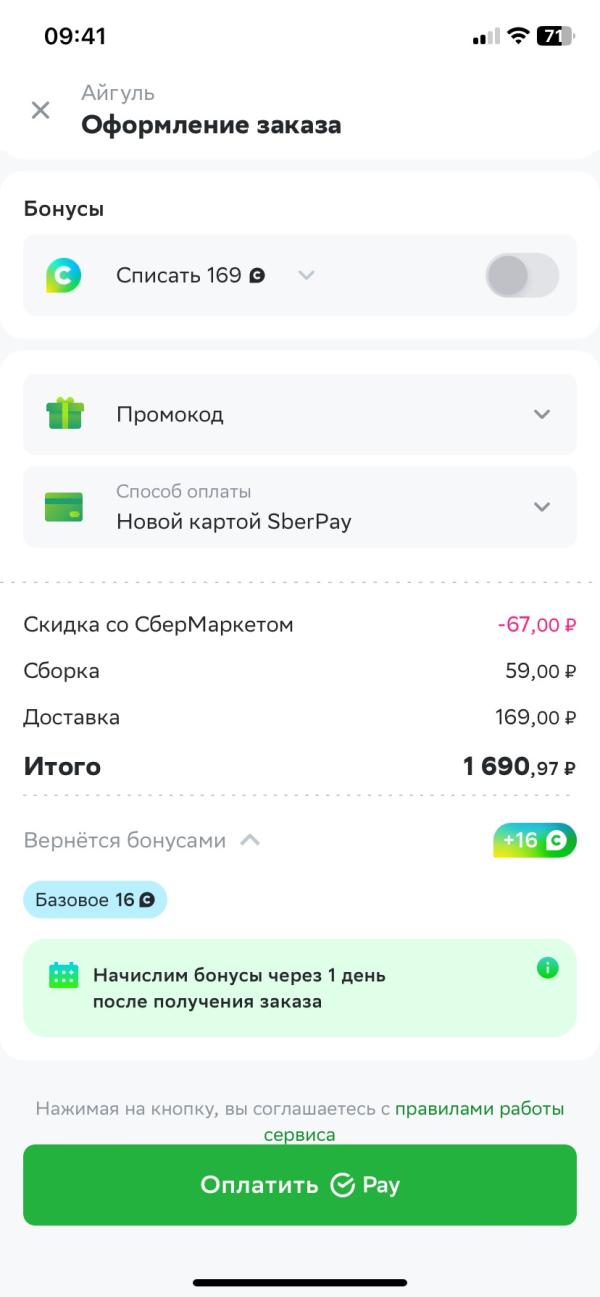
Task: Open the Способ оплаты payment method dropdown
Action: [x=300, y=507]
